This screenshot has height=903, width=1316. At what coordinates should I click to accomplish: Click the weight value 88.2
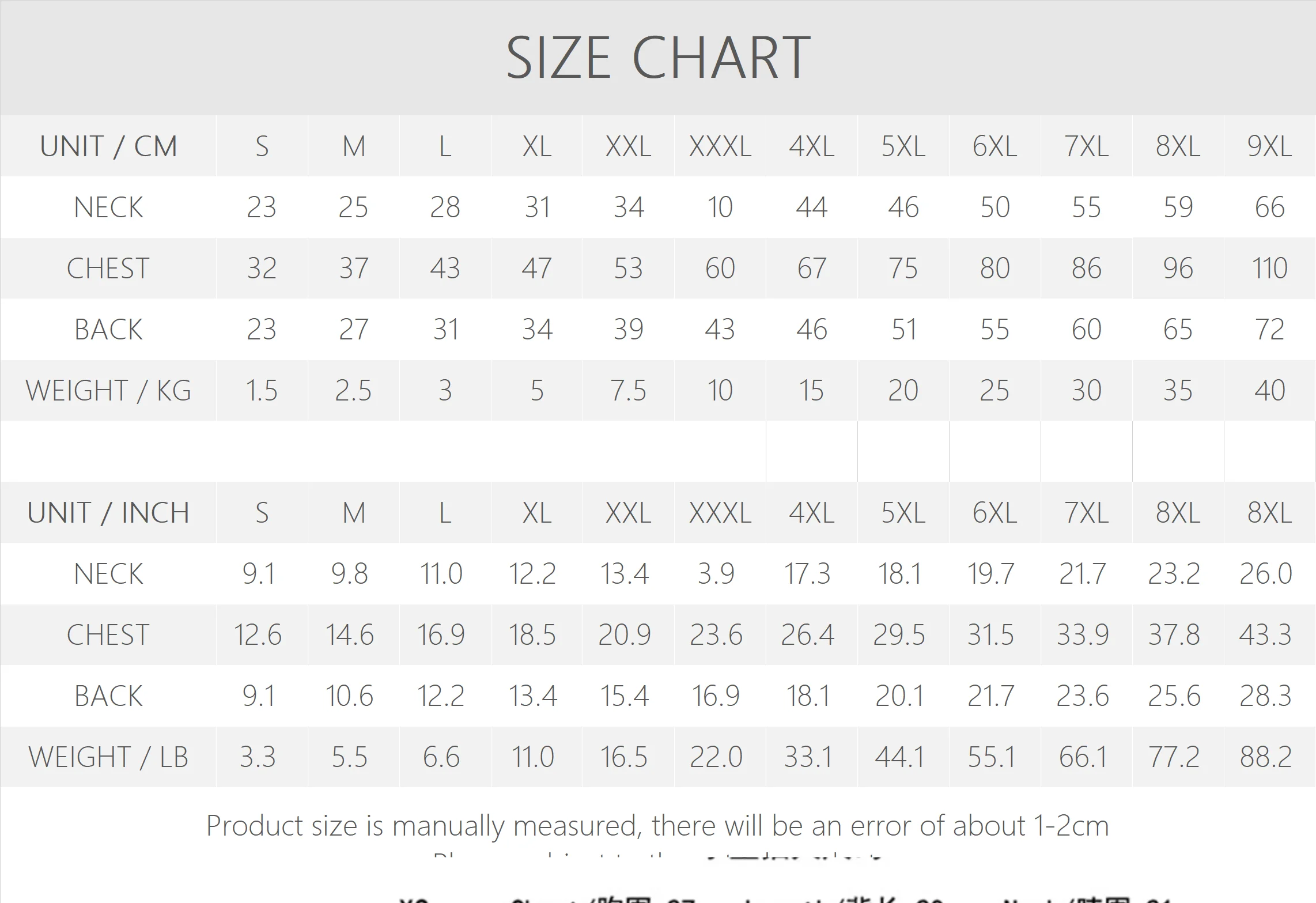click(x=1265, y=757)
